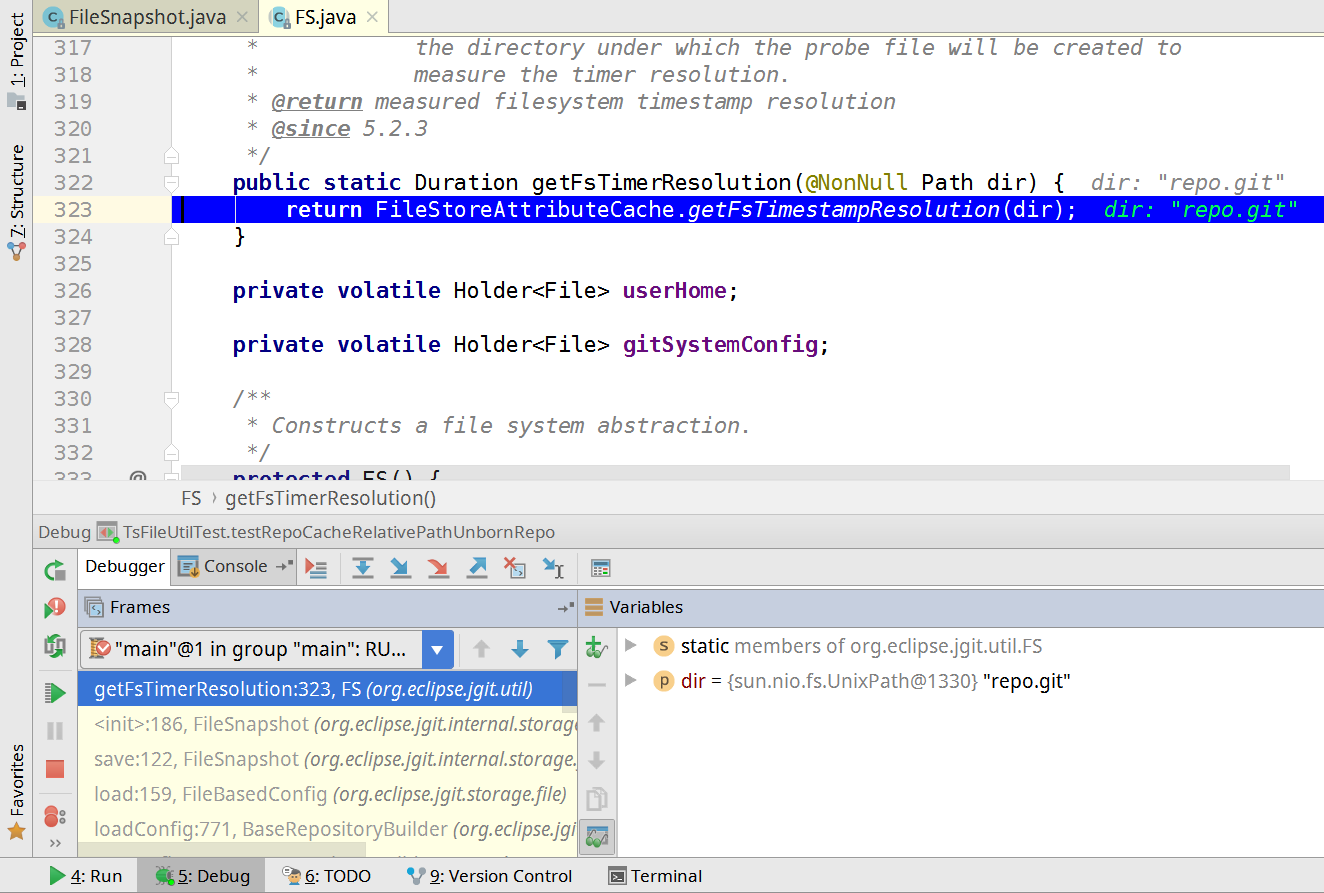Toggle the frames filter funnel icon
Image resolution: width=1324 pixels, height=893 pixels.
[558, 649]
